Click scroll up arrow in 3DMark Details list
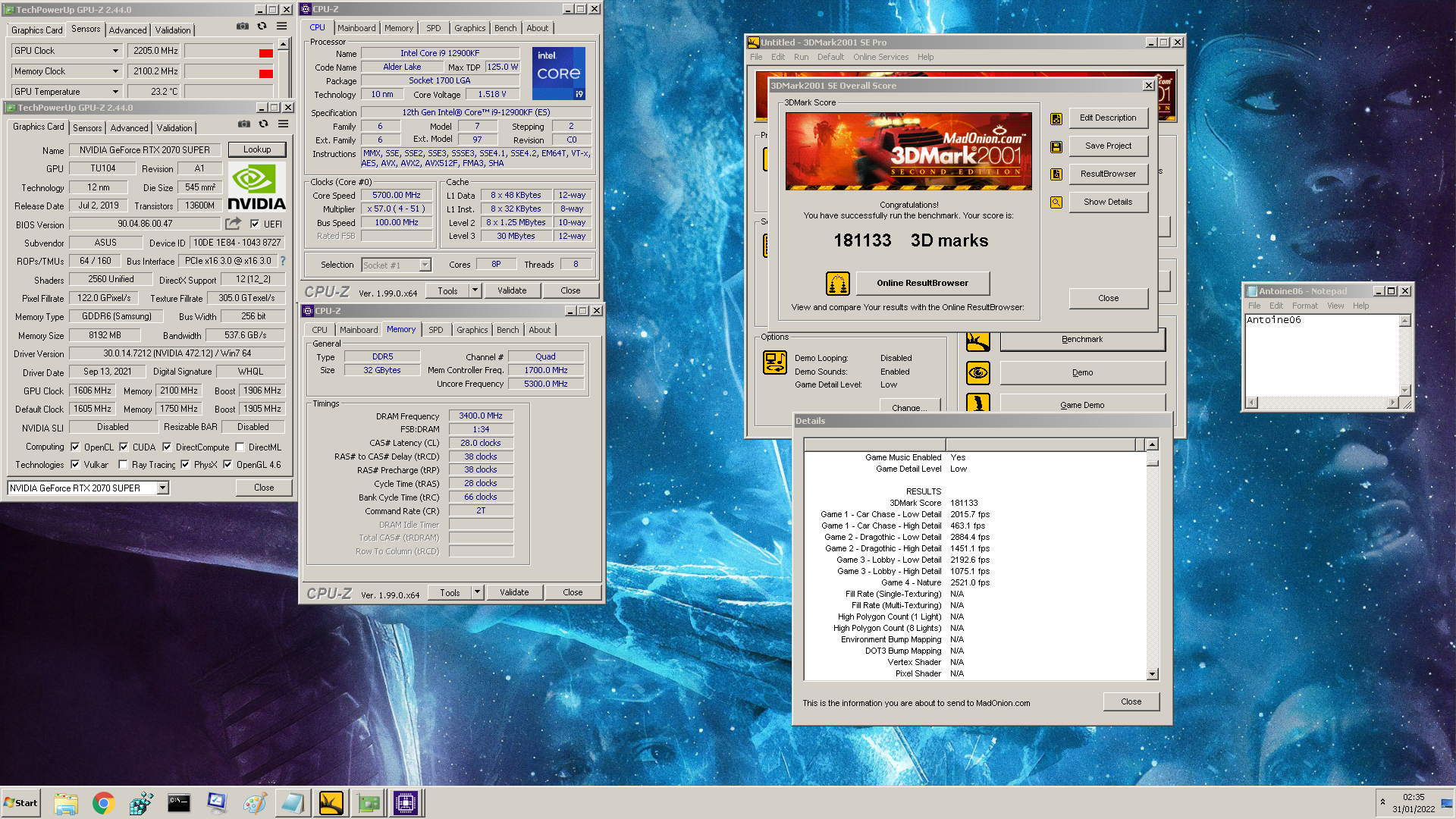1456x819 pixels. tap(1153, 444)
